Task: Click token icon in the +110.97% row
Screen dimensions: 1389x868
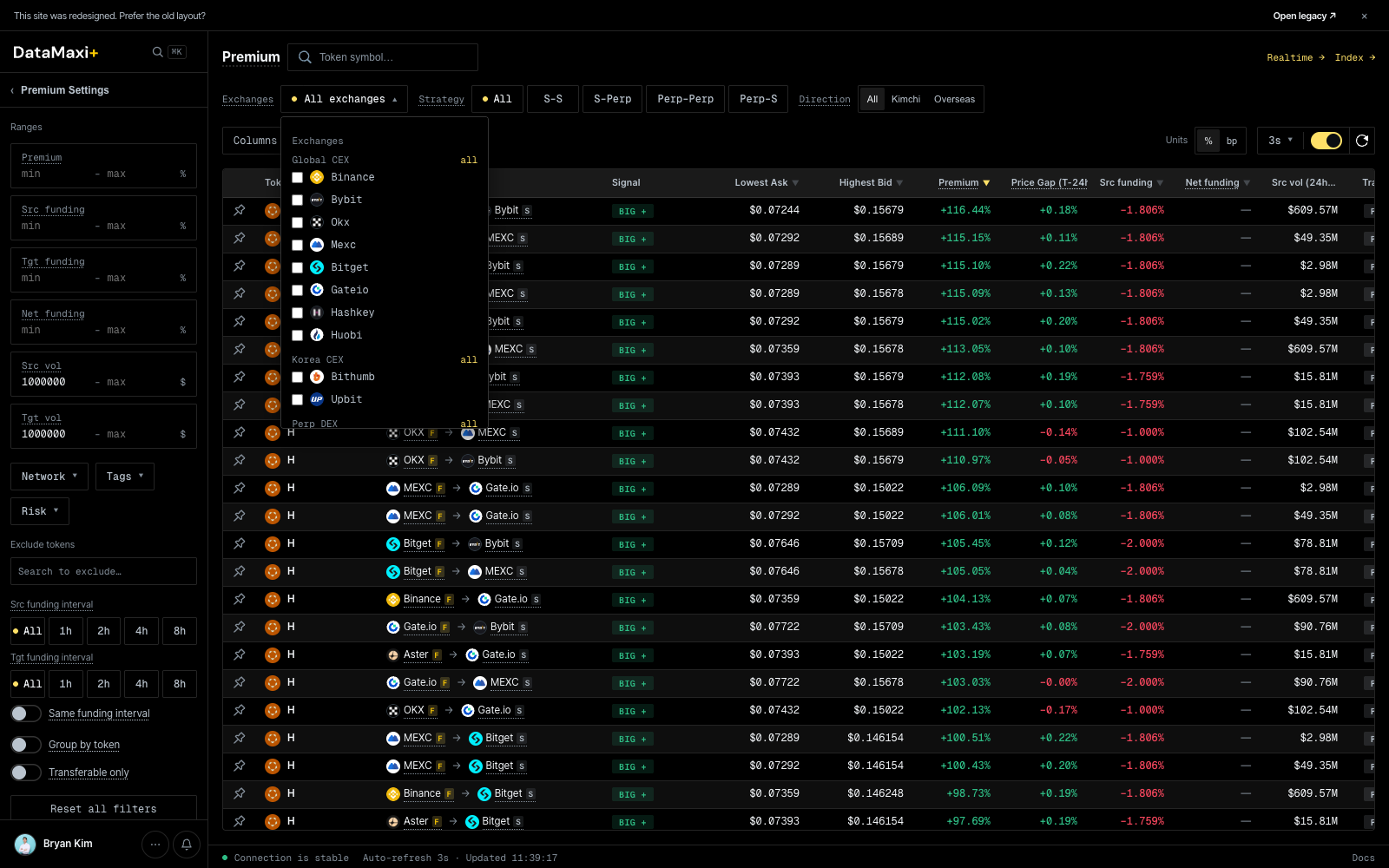Action: click(273, 460)
